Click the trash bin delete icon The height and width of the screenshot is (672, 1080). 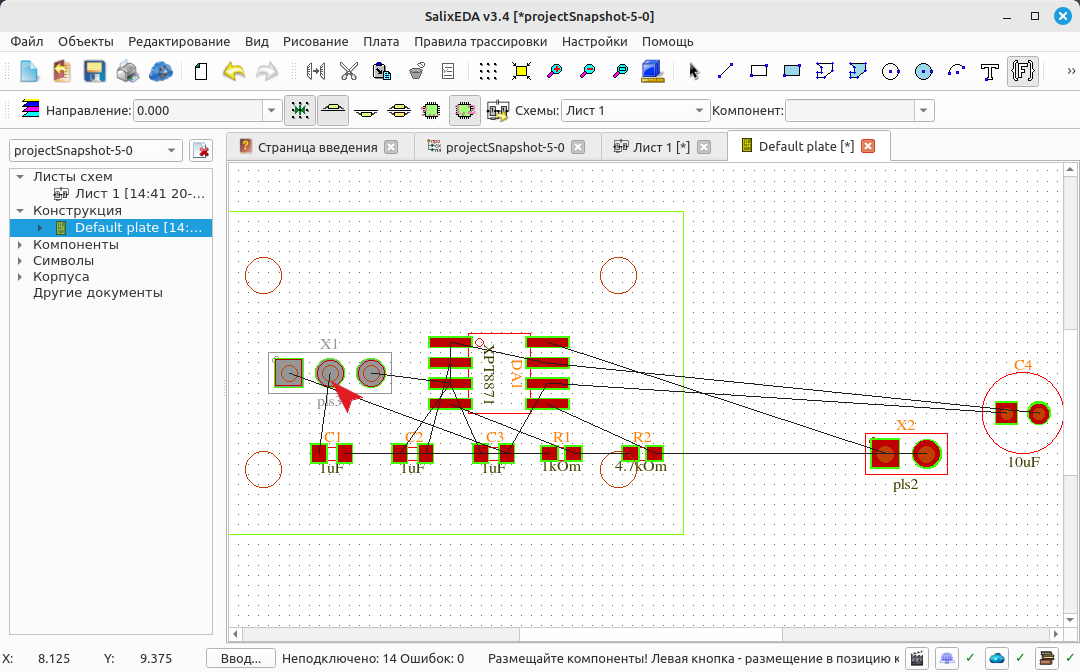click(x=416, y=71)
